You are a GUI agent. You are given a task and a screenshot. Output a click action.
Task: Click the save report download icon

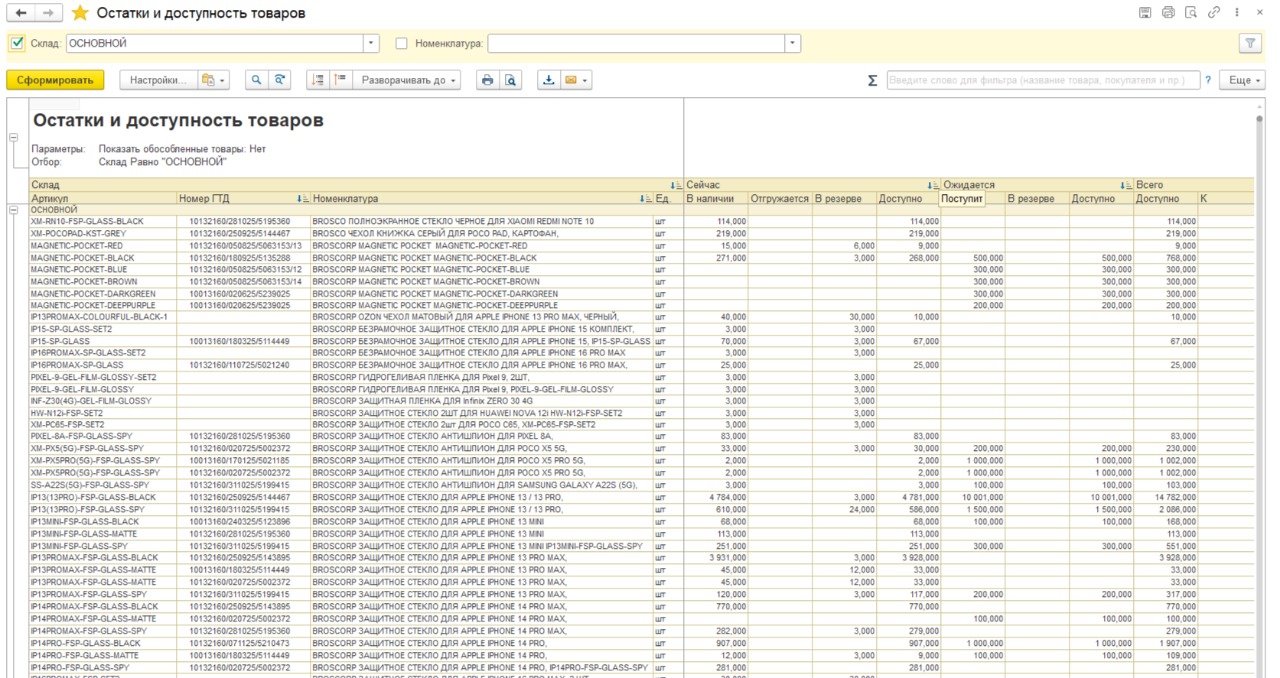tap(548, 80)
